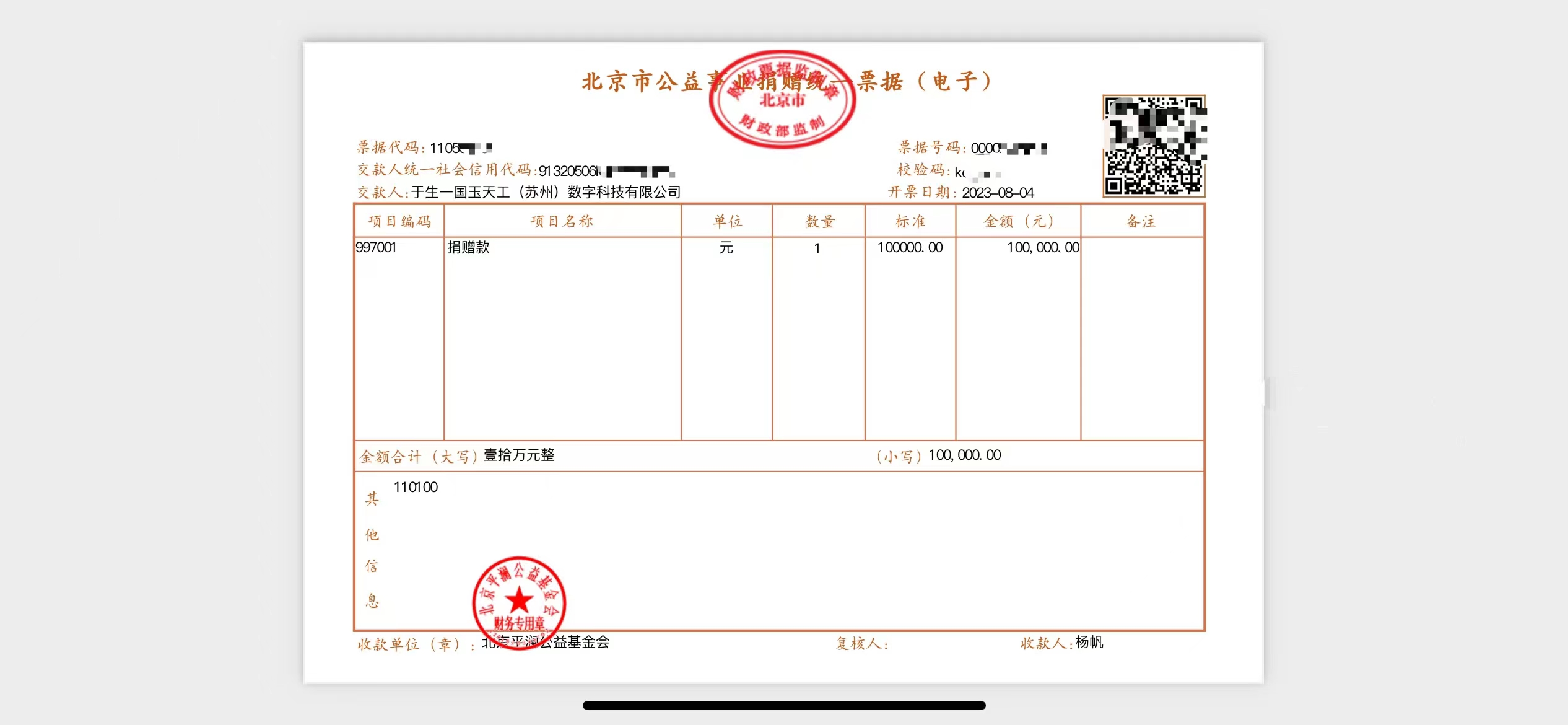The height and width of the screenshot is (725, 1568).
Task: Click the 项目名称 column header
Action: [x=562, y=221]
